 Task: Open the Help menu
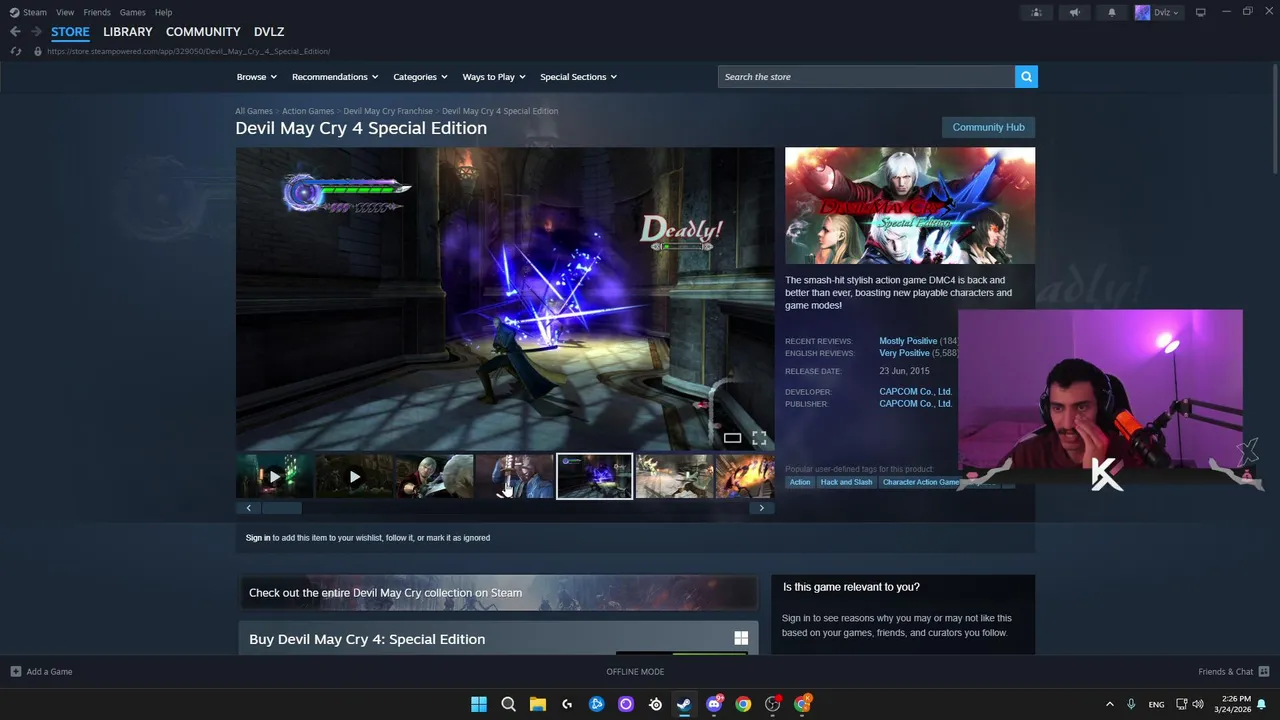(x=163, y=12)
